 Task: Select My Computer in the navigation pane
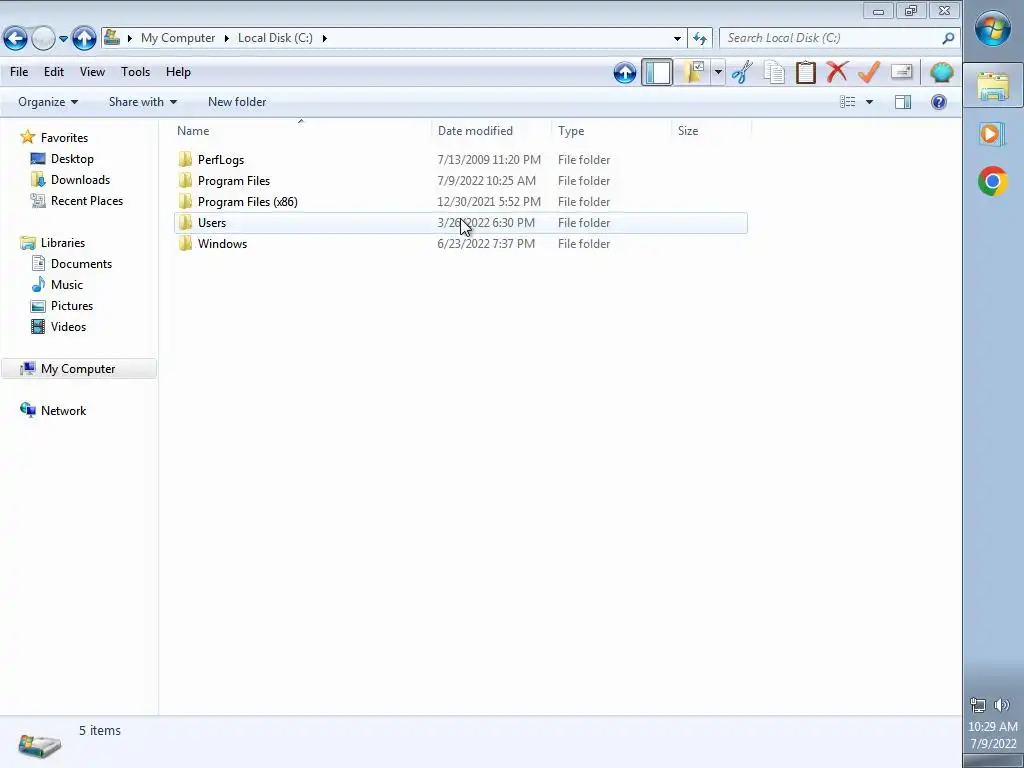(x=78, y=369)
